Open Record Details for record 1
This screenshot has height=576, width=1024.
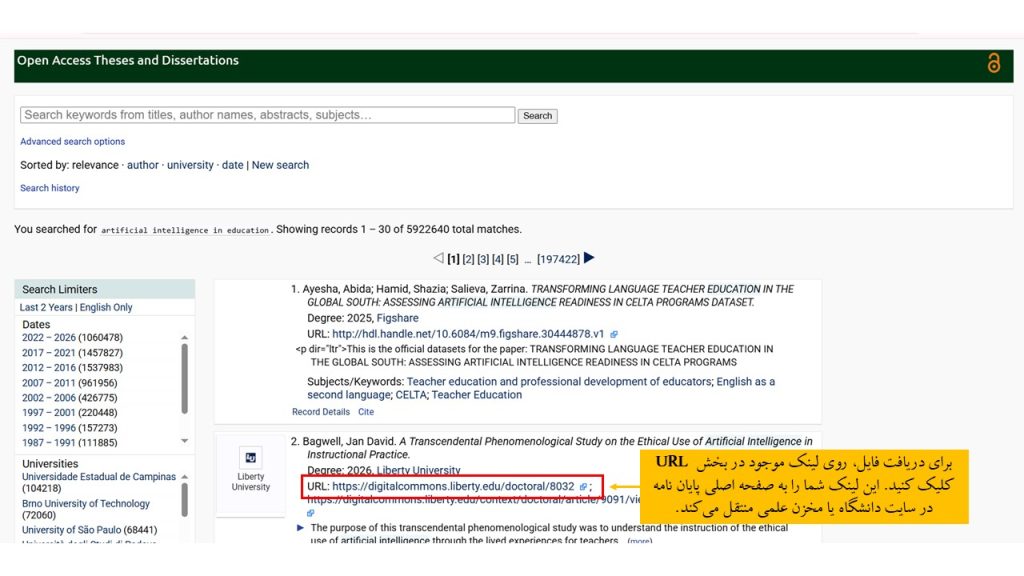321,412
